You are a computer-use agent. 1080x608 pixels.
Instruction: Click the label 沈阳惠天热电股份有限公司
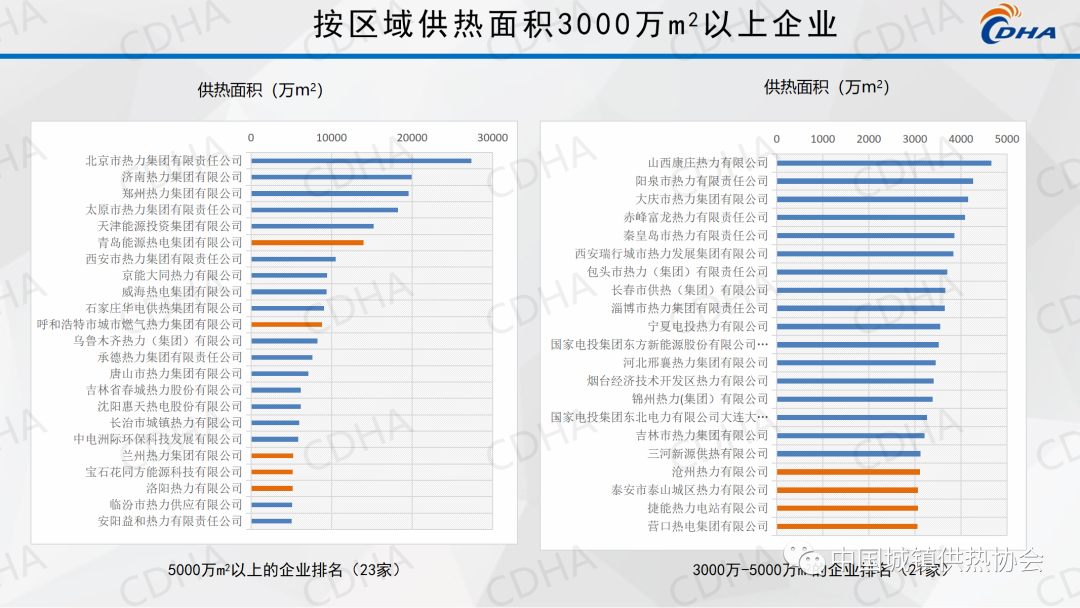(170, 406)
